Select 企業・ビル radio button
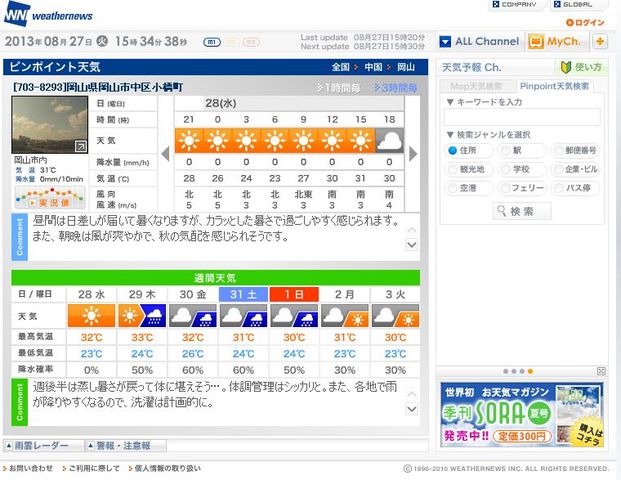 tap(558, 170)
